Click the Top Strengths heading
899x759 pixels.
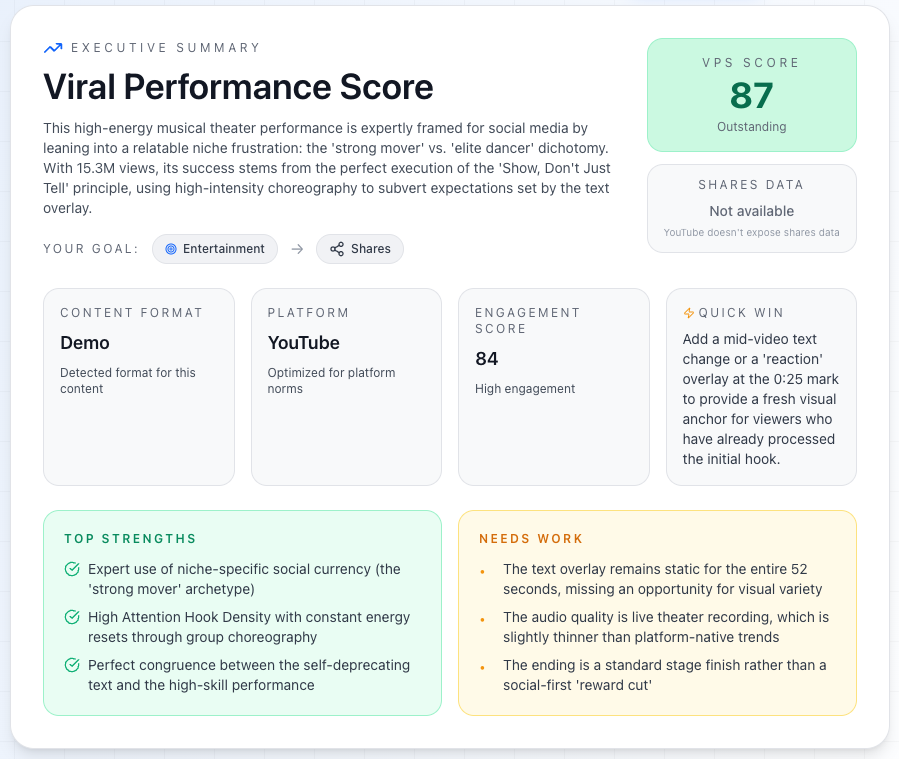pyautogui.click(x=130, y=539)
